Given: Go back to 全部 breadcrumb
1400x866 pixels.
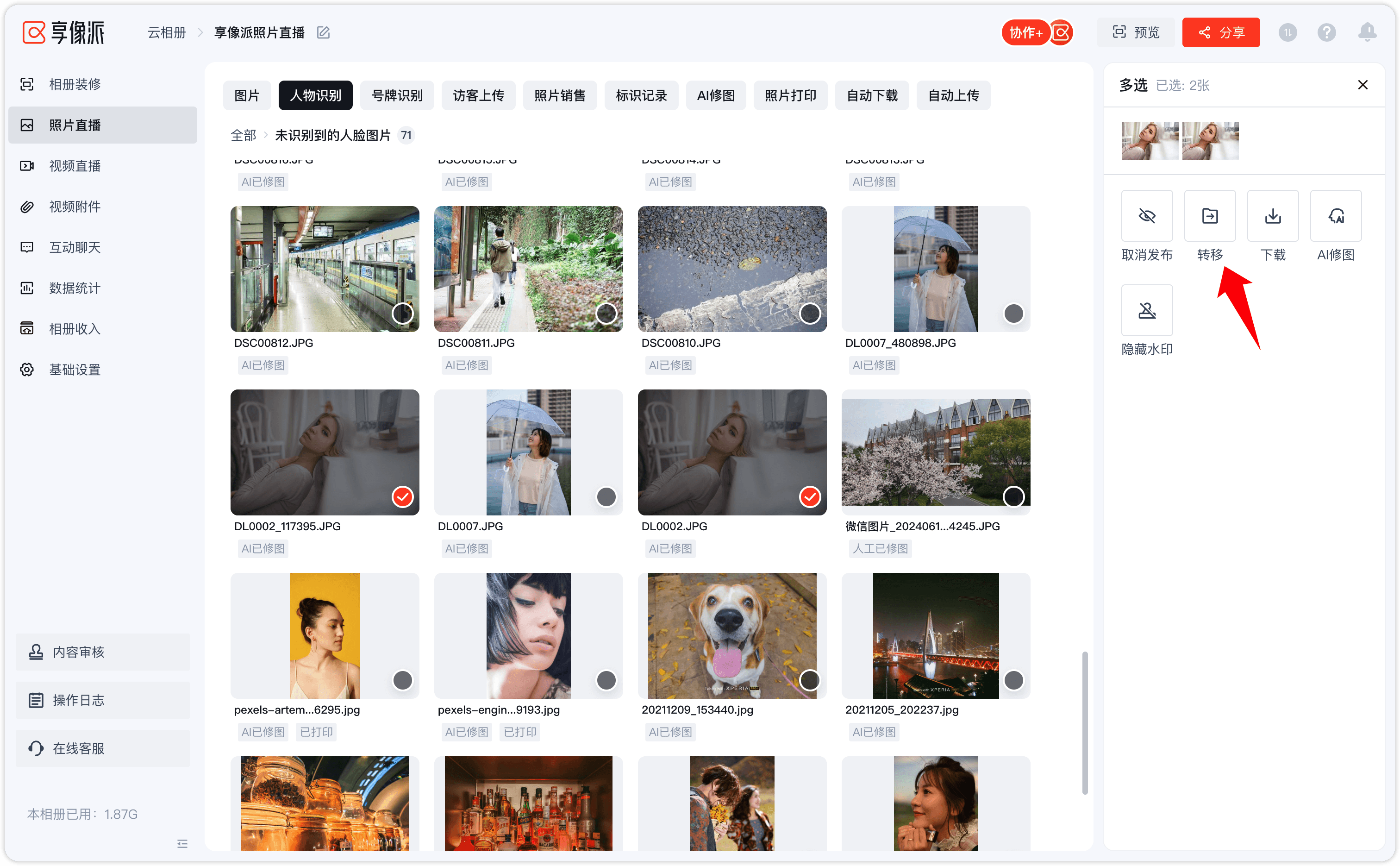Looking at the screenshot, I should pyautogui.click(x=243, y=135).
